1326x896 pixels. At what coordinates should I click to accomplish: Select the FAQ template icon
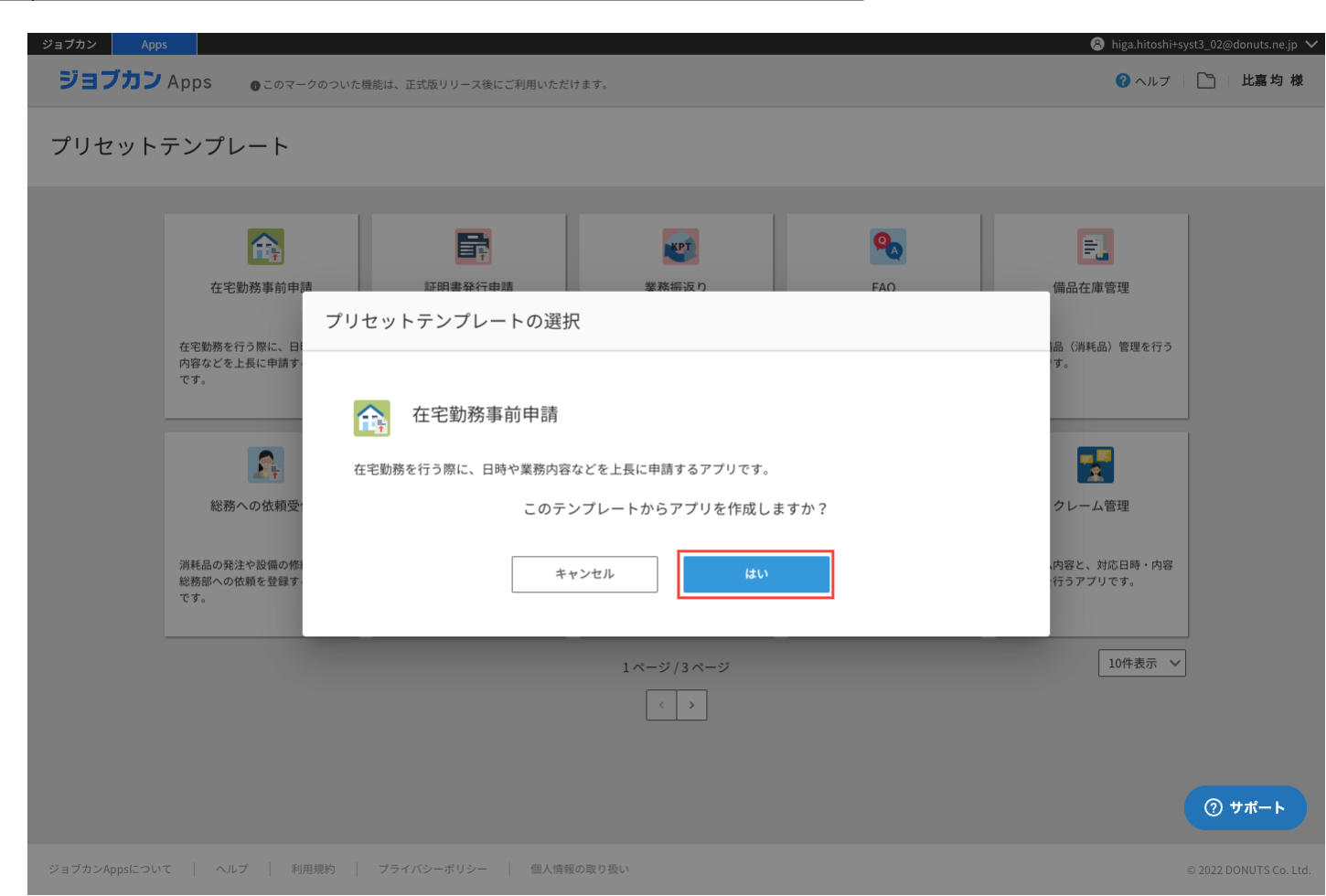pyautogui.click(x=888, y=247)
